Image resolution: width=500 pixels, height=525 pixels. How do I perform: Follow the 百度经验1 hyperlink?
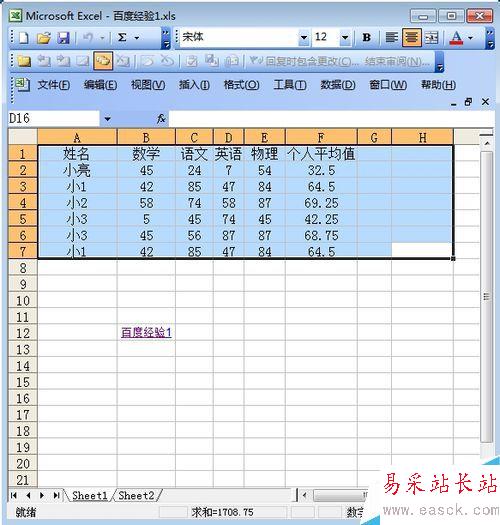[146, 332]
